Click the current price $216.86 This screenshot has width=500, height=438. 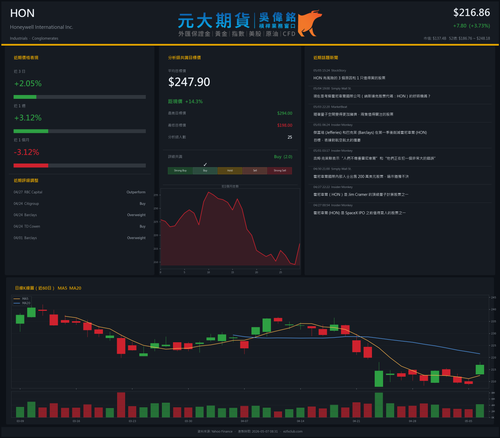[471, 13]
